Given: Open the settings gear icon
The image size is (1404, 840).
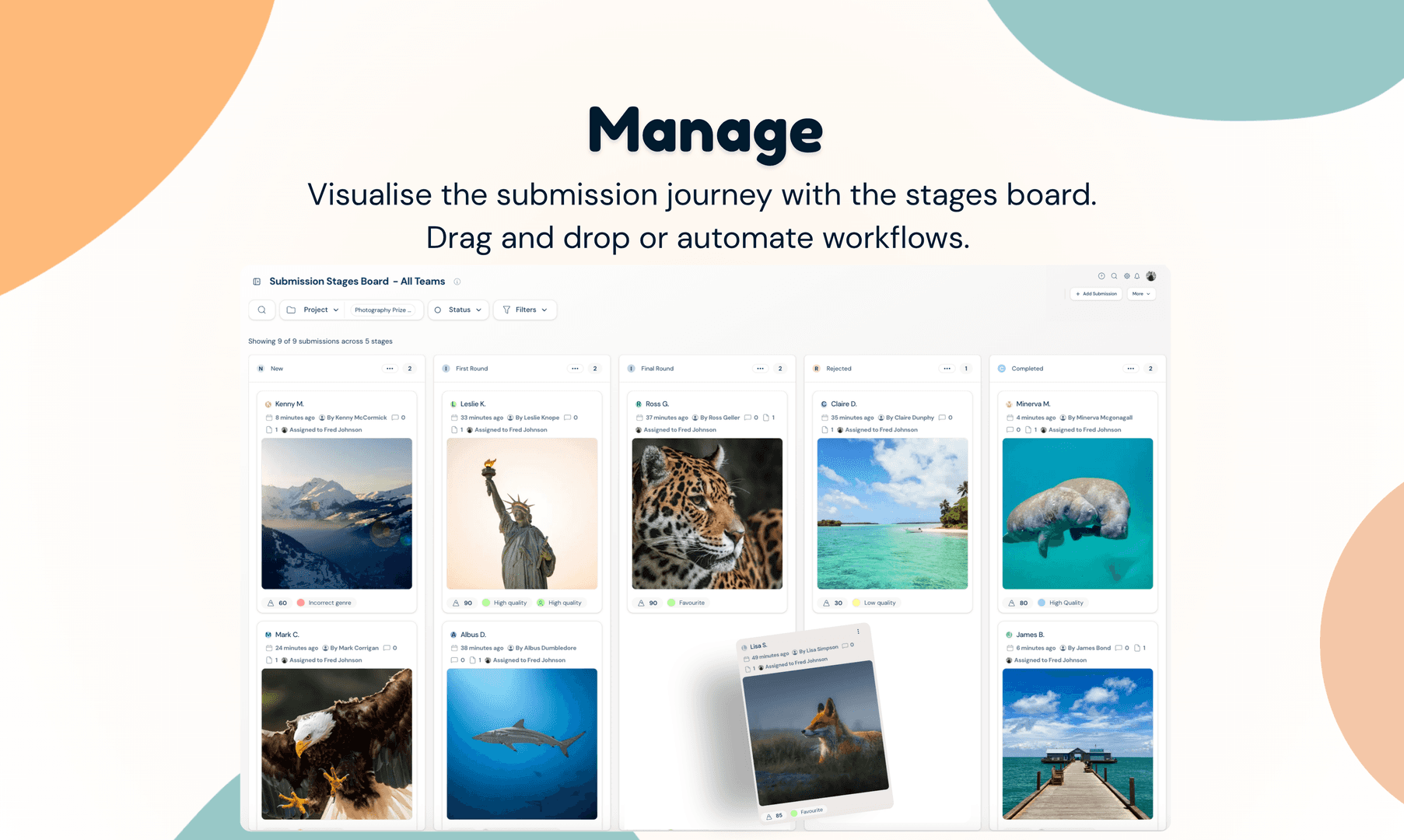Looking at the screenshot, I should click(1126, 275).
